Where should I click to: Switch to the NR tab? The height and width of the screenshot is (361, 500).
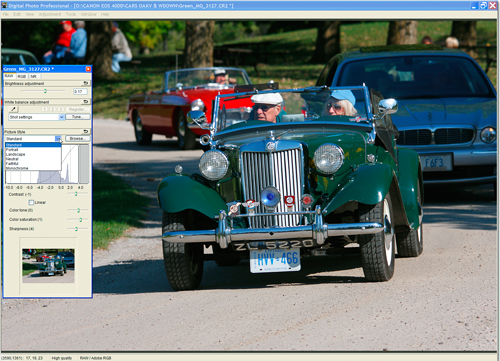(x=34, y=76)
